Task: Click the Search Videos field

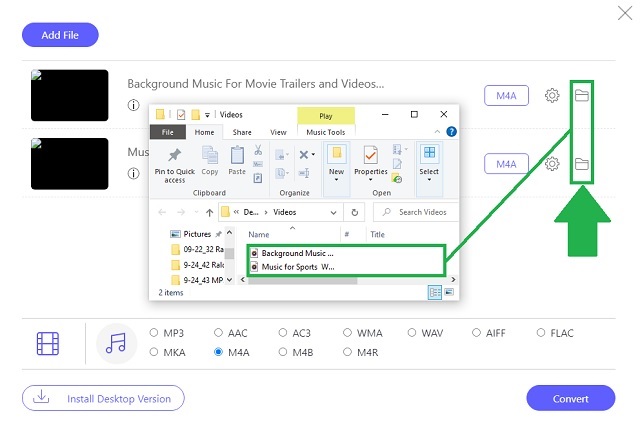Action: (x=416, y=212)
